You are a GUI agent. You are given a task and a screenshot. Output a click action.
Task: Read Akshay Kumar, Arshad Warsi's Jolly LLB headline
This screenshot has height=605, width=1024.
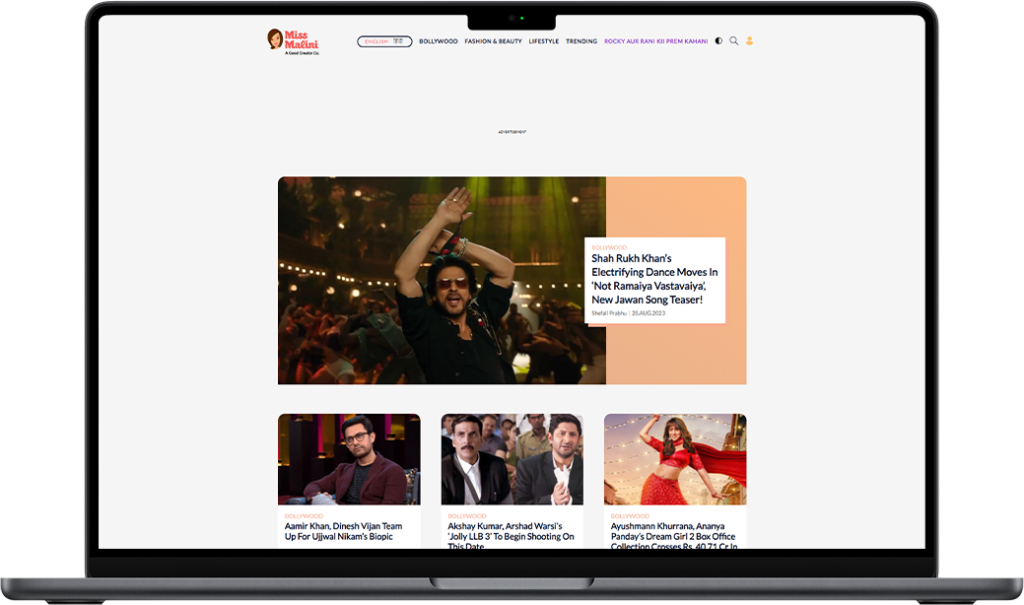point(511,532)
